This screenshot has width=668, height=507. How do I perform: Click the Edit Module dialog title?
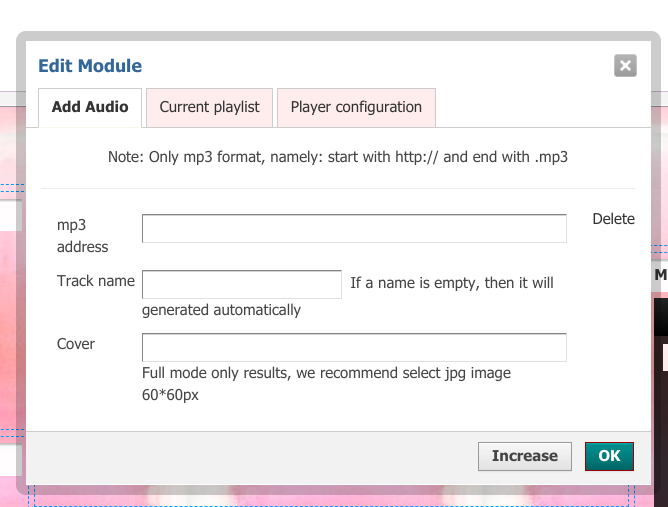click(x=90, y=66)
